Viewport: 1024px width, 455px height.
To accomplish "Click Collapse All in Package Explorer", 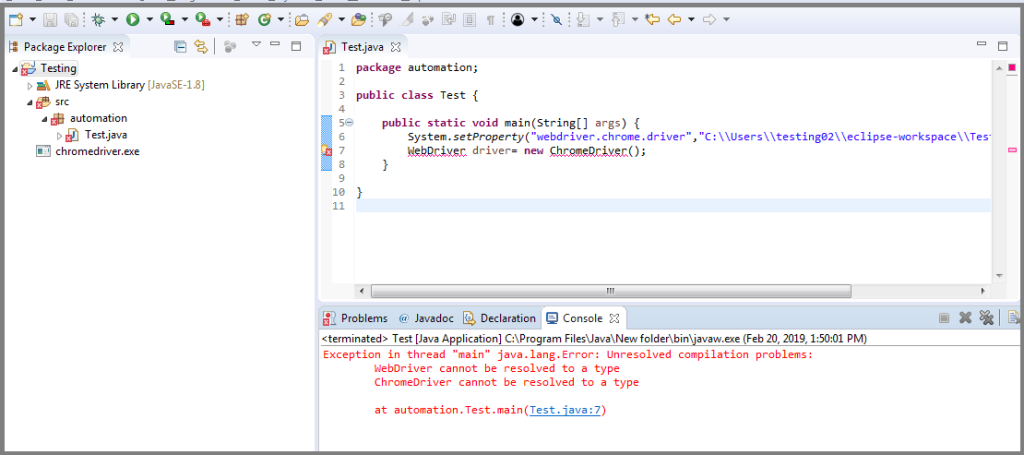I will point(180,46).
